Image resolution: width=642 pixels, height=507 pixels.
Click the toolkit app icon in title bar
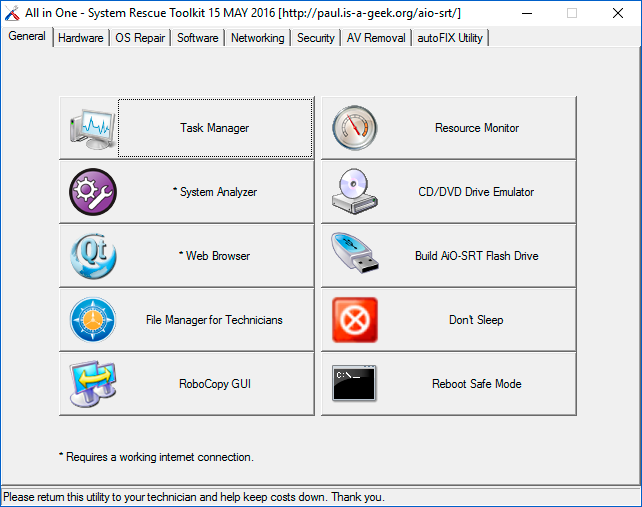[12, 13]
